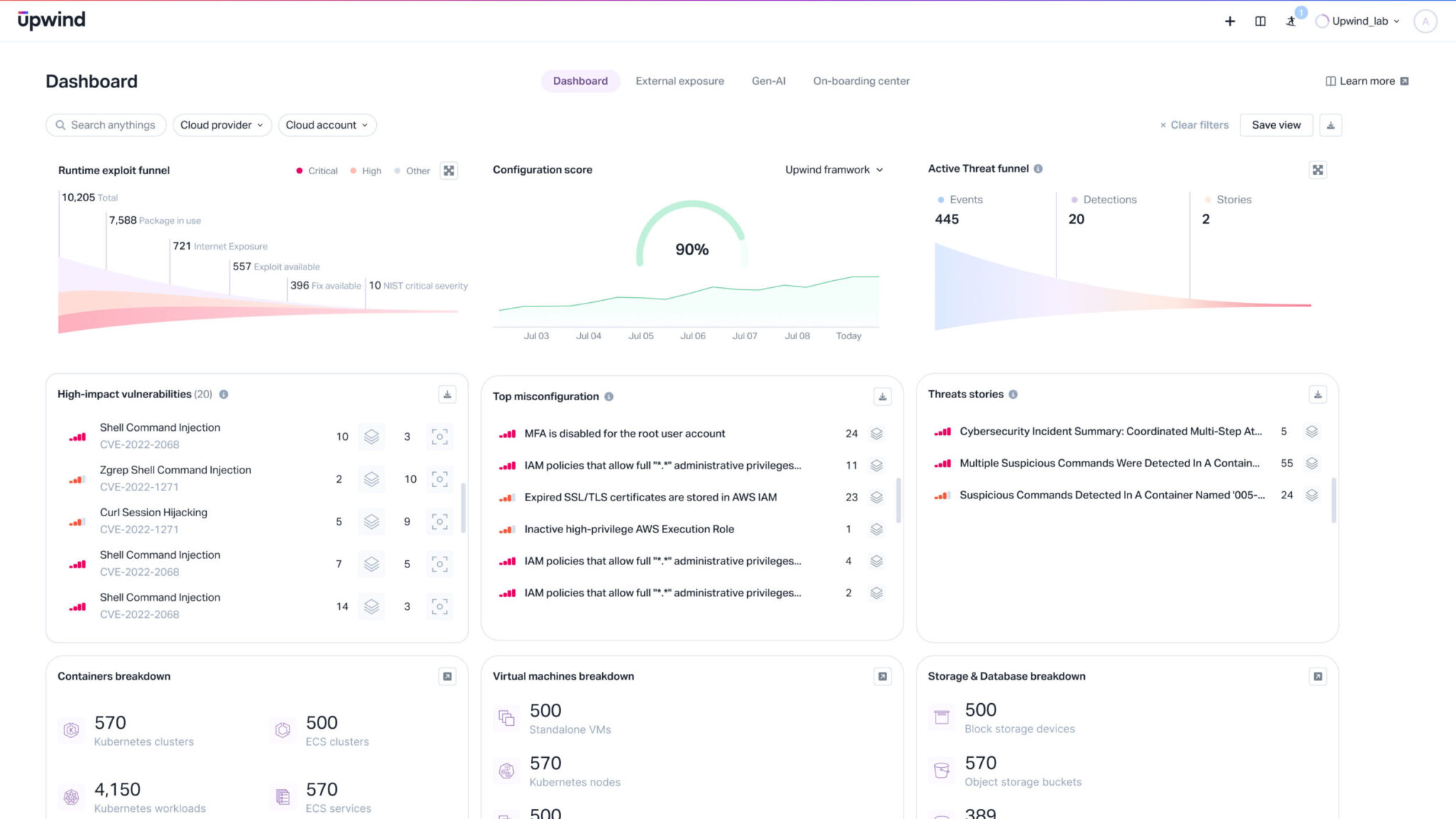This screenshot has width=1456, height=819.
Task: Enable the Other severity legend filter
Action: [413, 171]
